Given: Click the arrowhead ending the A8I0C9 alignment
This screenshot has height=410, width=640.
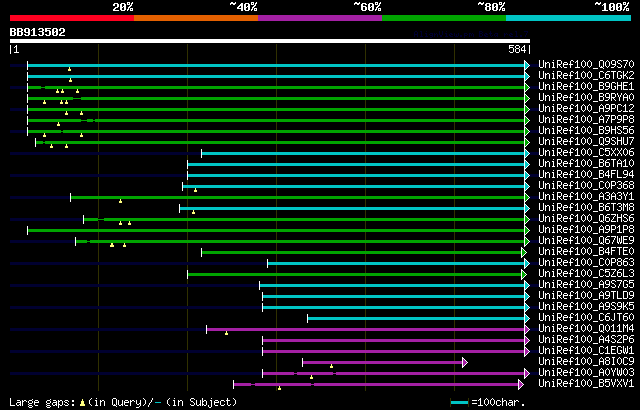Looking at the screenshot, I should [x=465, y=362].
